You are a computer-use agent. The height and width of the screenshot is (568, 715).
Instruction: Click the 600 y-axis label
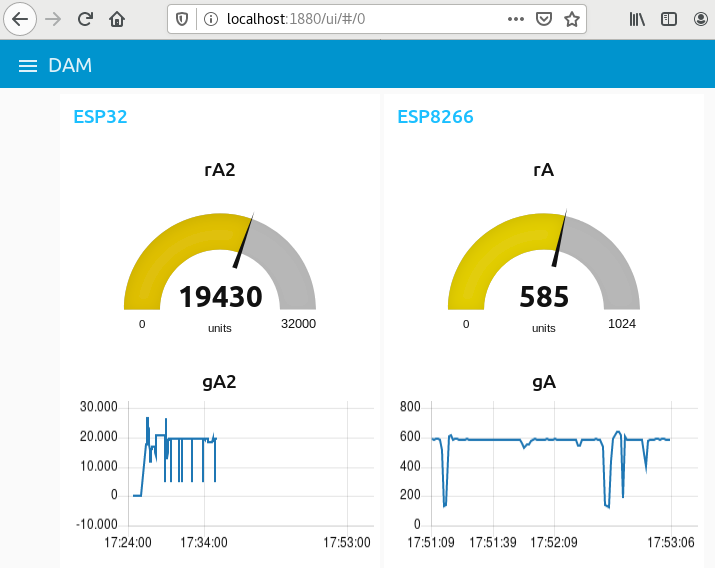410,437
